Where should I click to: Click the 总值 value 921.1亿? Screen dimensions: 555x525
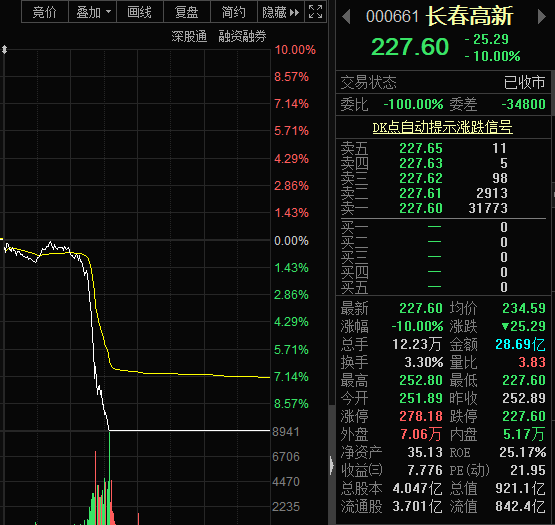click(520, 489)
